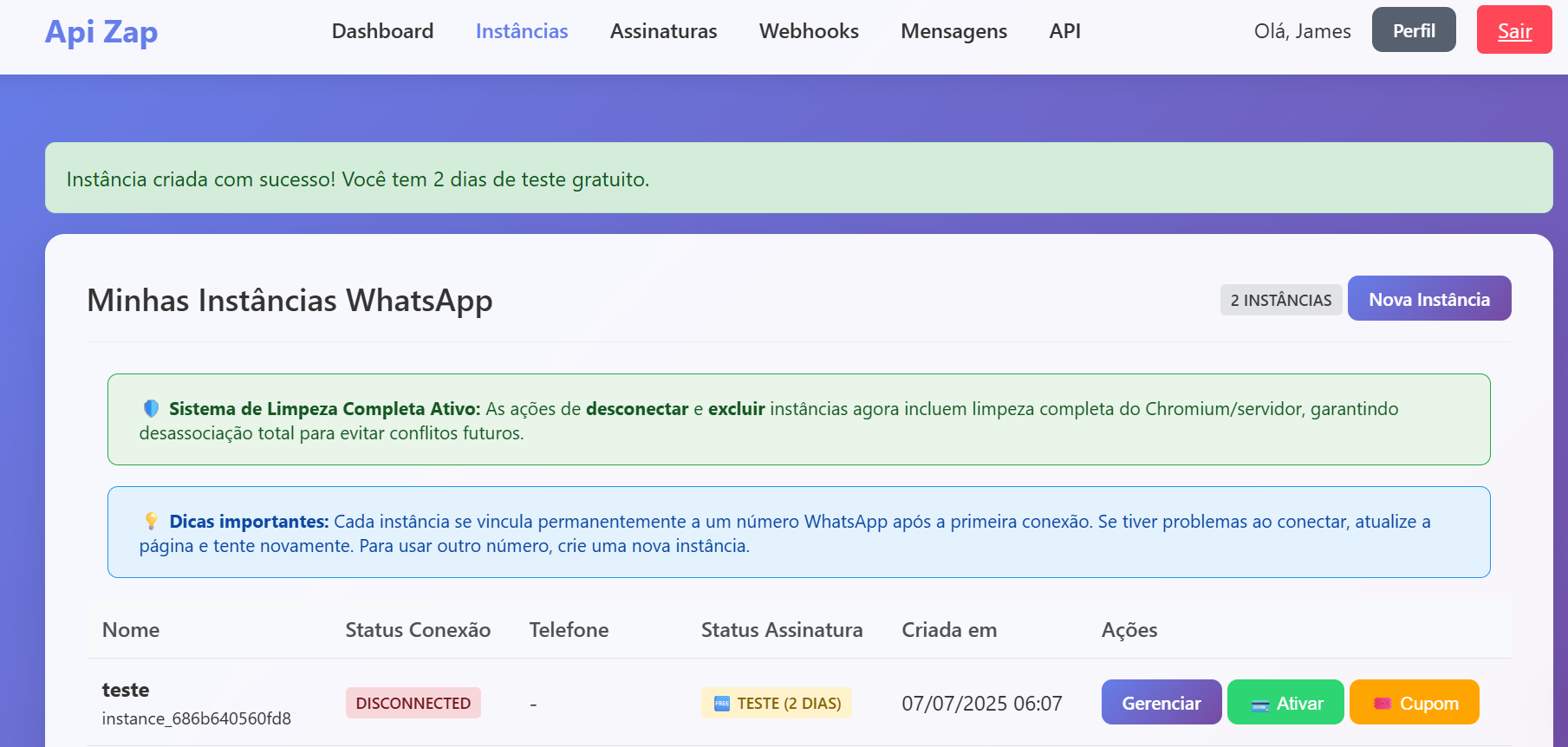Create a new instance with Nova Instância
This screenshot has width=1568, height=747.
tap(1428, 299)
